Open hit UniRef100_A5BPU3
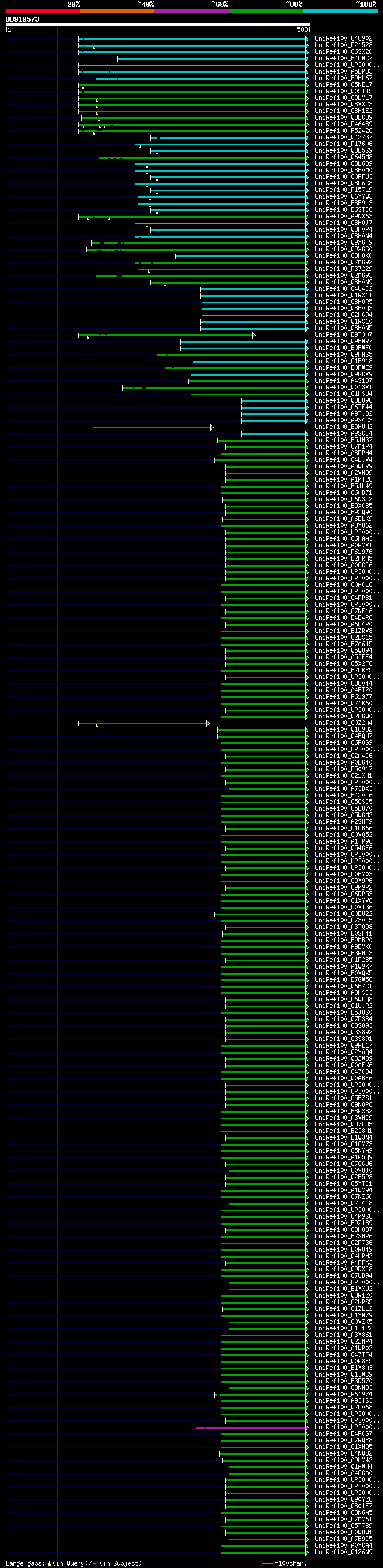Image resolution: width=383 pixels, height=1568 pixels. 344,72
